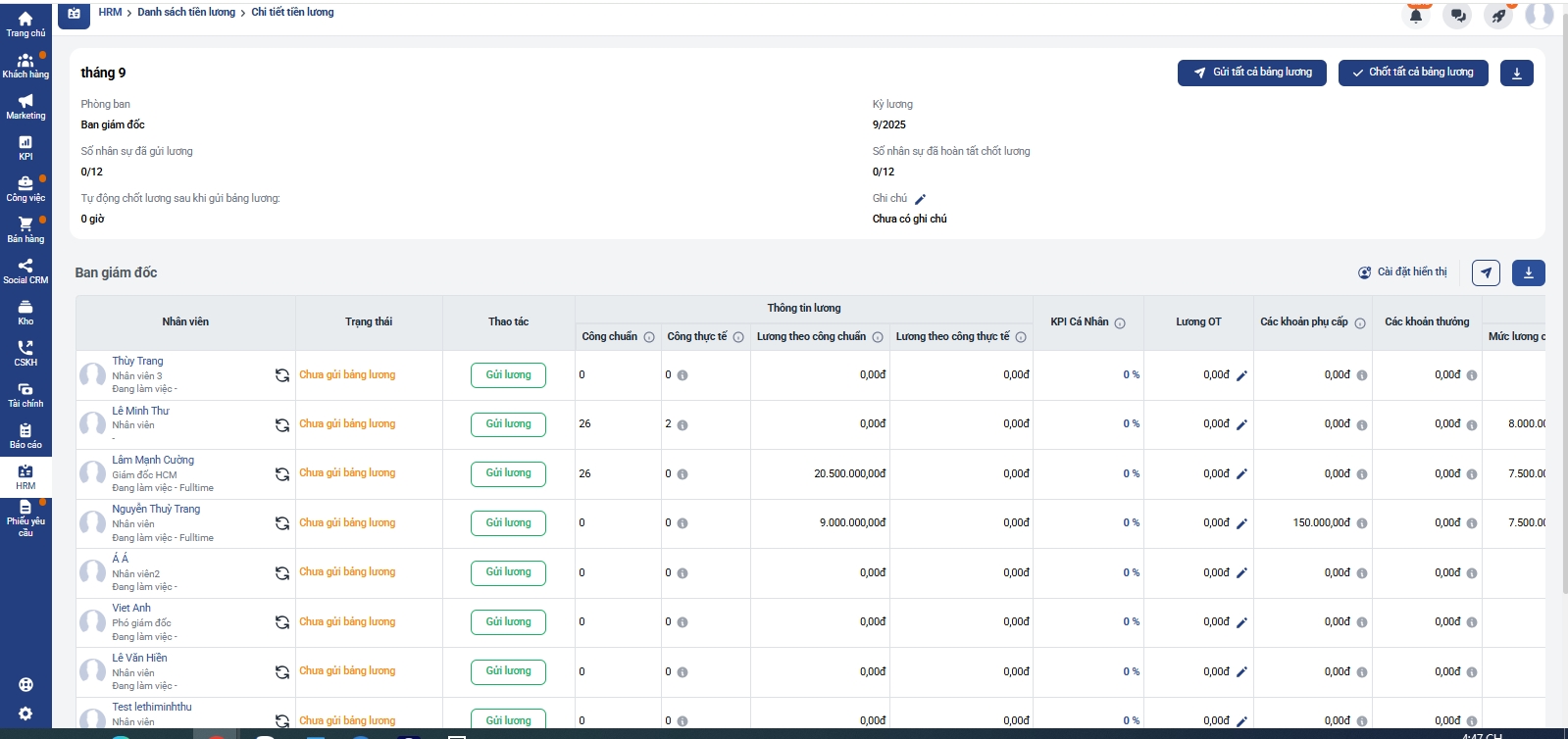
Task: Go to Báo cáo sidebar section
Action: pos(25,435)
